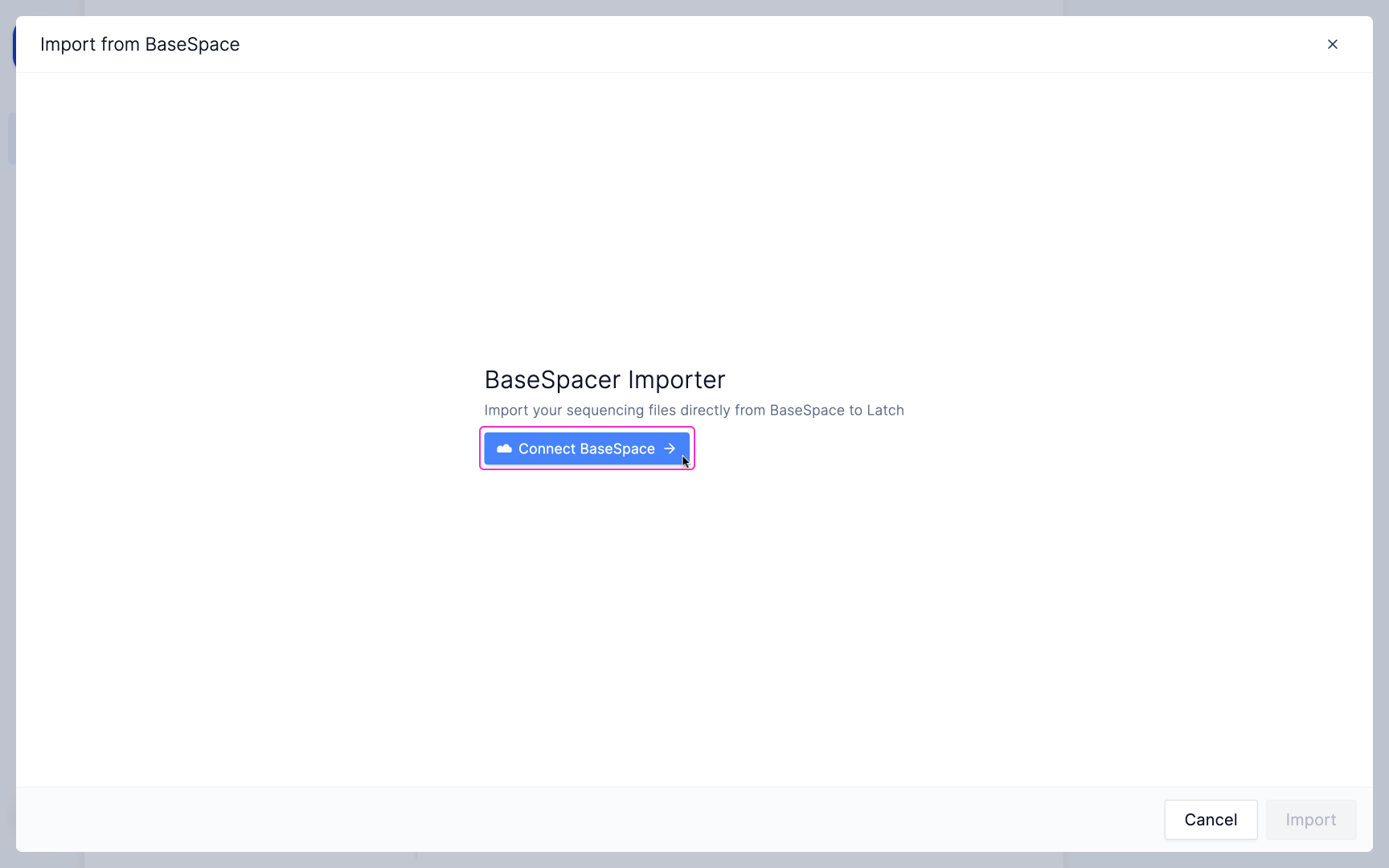Click the Import from BaseSpace dialog title
The height and width of the screenshot is (868, 1389).
(x=140, y=44)
